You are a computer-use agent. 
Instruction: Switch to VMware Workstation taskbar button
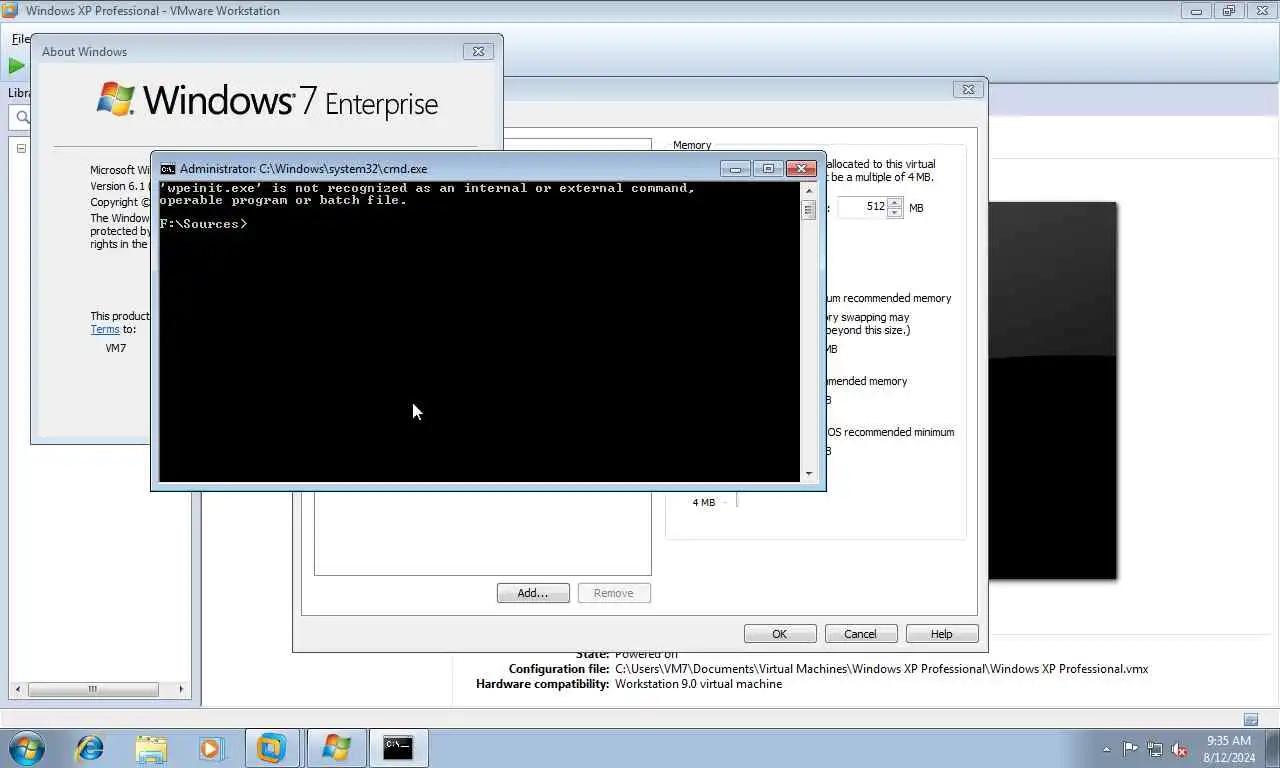pos(271,747)
